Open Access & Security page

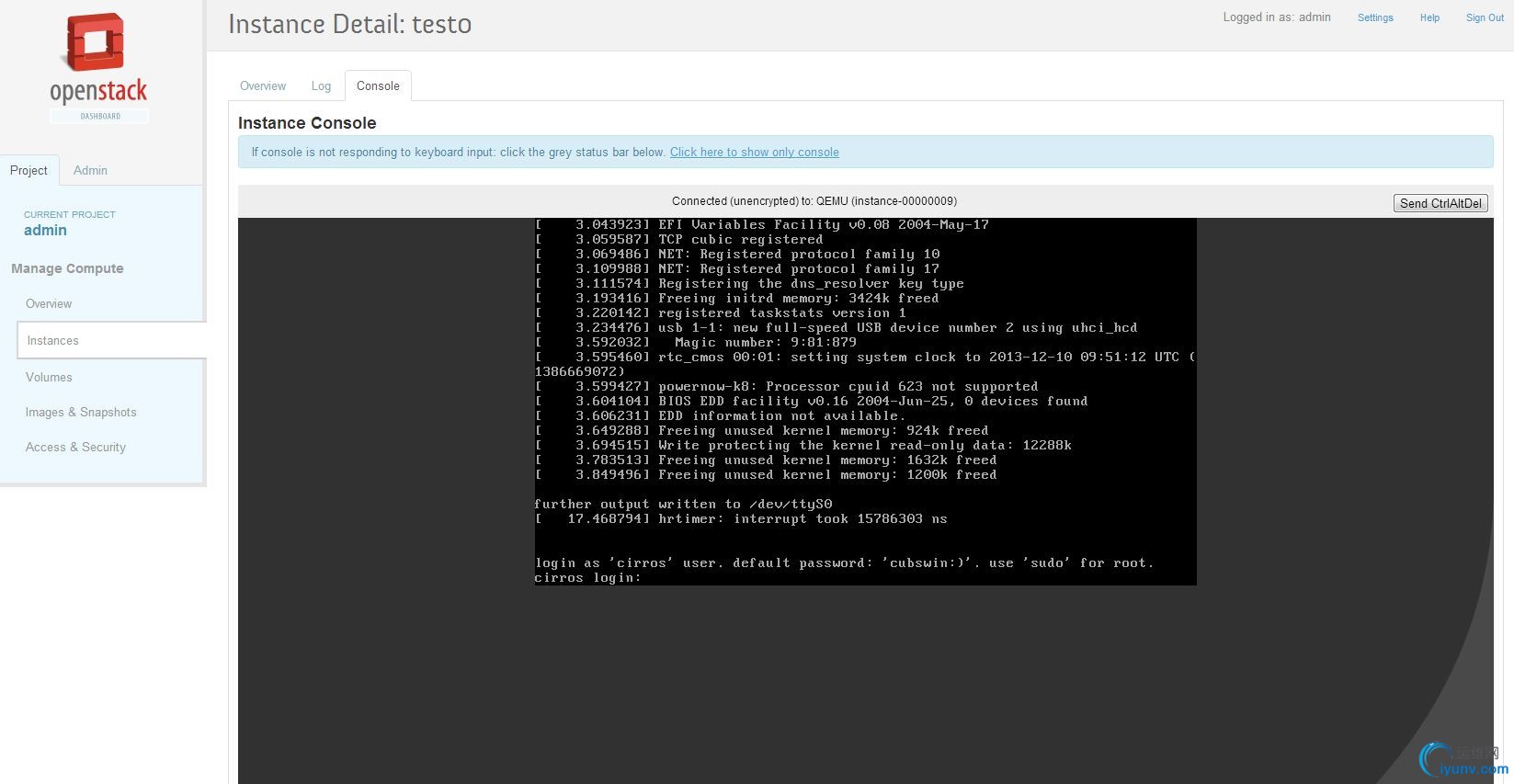coord(75,447)
